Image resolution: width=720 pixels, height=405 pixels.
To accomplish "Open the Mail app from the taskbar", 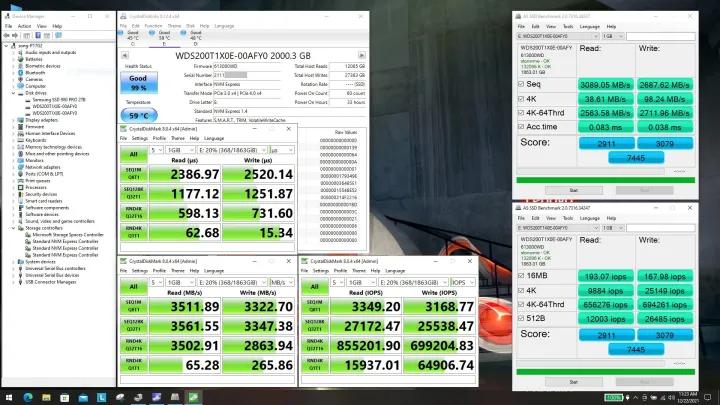I will pyautogui.click(x=83, y=397).
